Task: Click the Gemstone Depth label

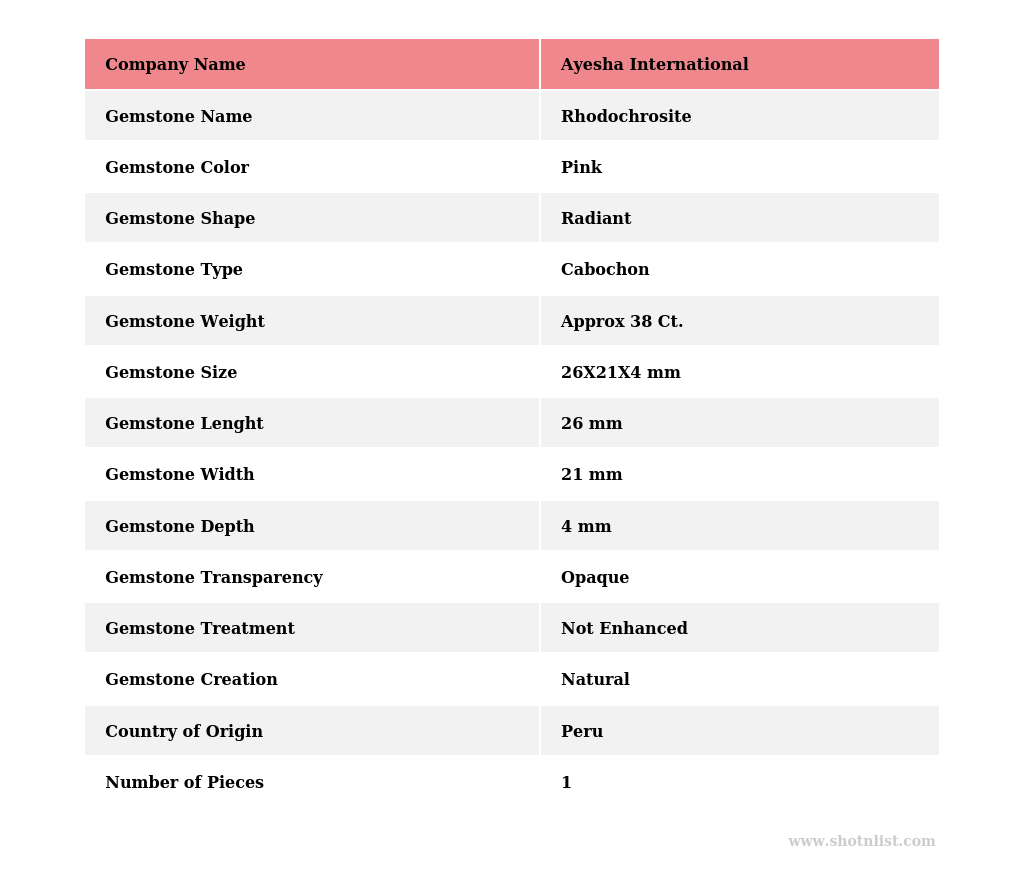Action: pos(180,527)
